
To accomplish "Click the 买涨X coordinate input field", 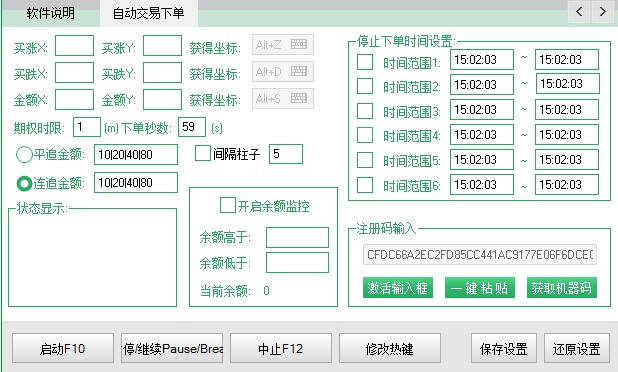I will click(74, 45).
